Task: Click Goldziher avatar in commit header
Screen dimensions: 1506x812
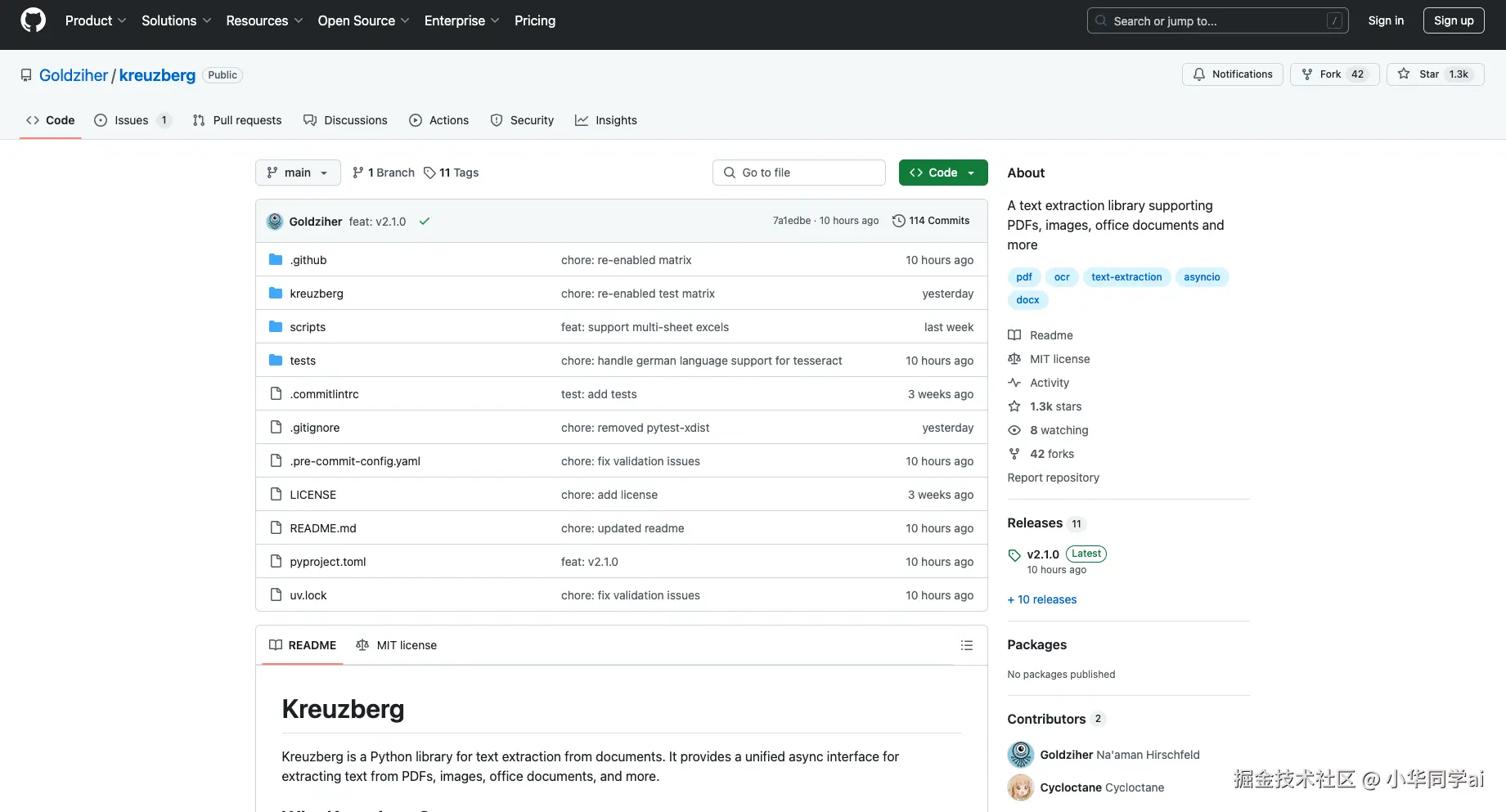Action: [x=275, y=221]
